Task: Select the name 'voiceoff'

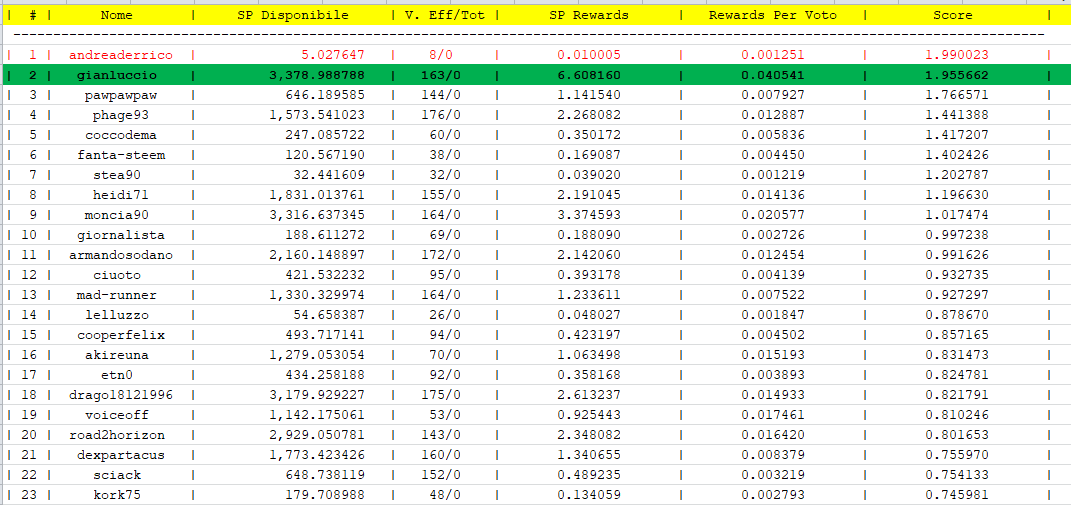Action: [117, 415]
